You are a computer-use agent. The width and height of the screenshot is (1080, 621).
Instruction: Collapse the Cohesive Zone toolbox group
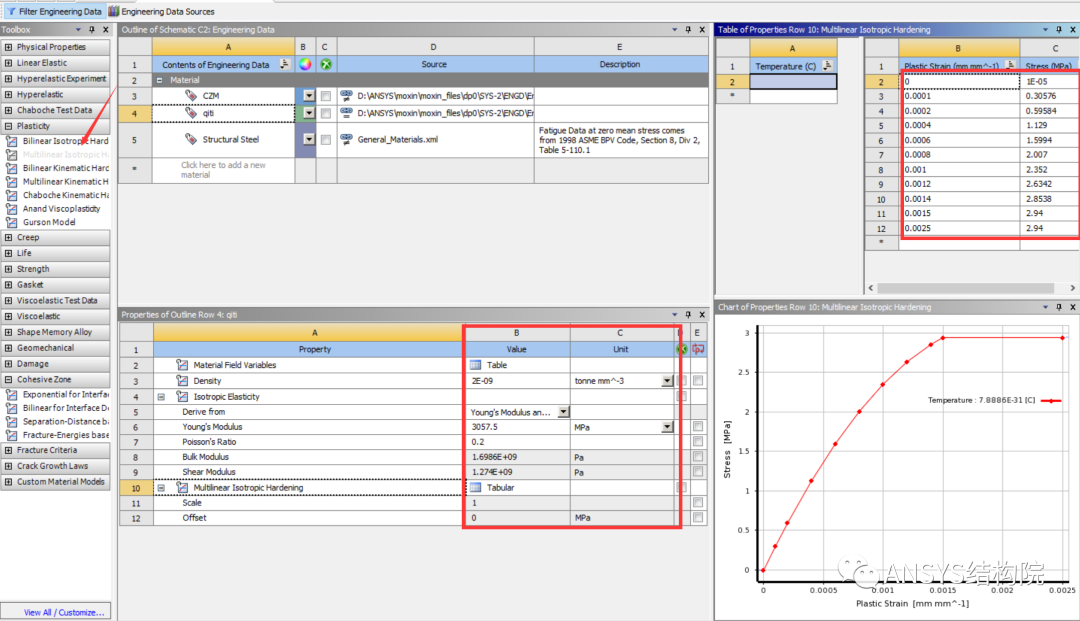8,379
